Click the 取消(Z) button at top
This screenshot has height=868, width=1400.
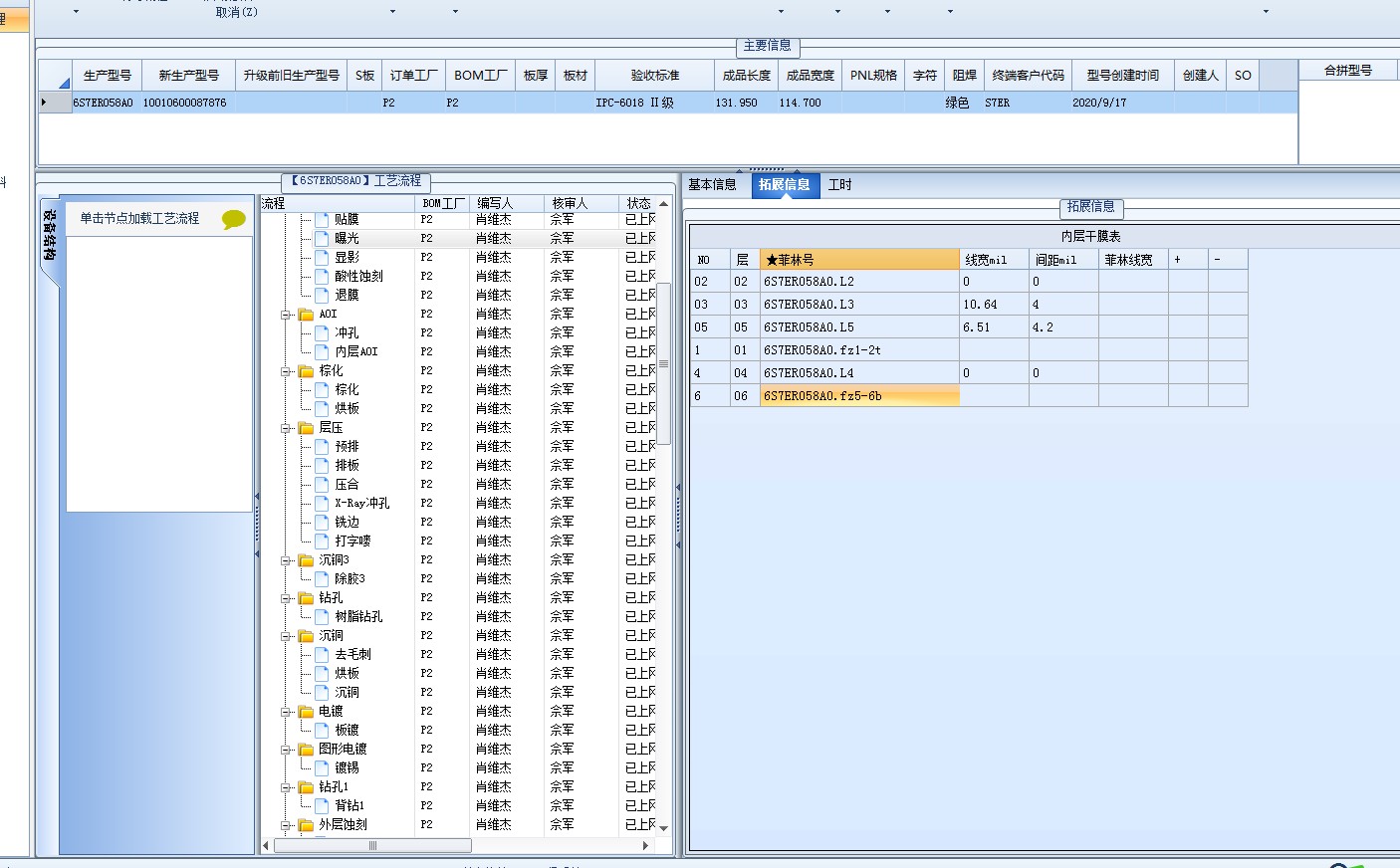(x=237, y=12)
